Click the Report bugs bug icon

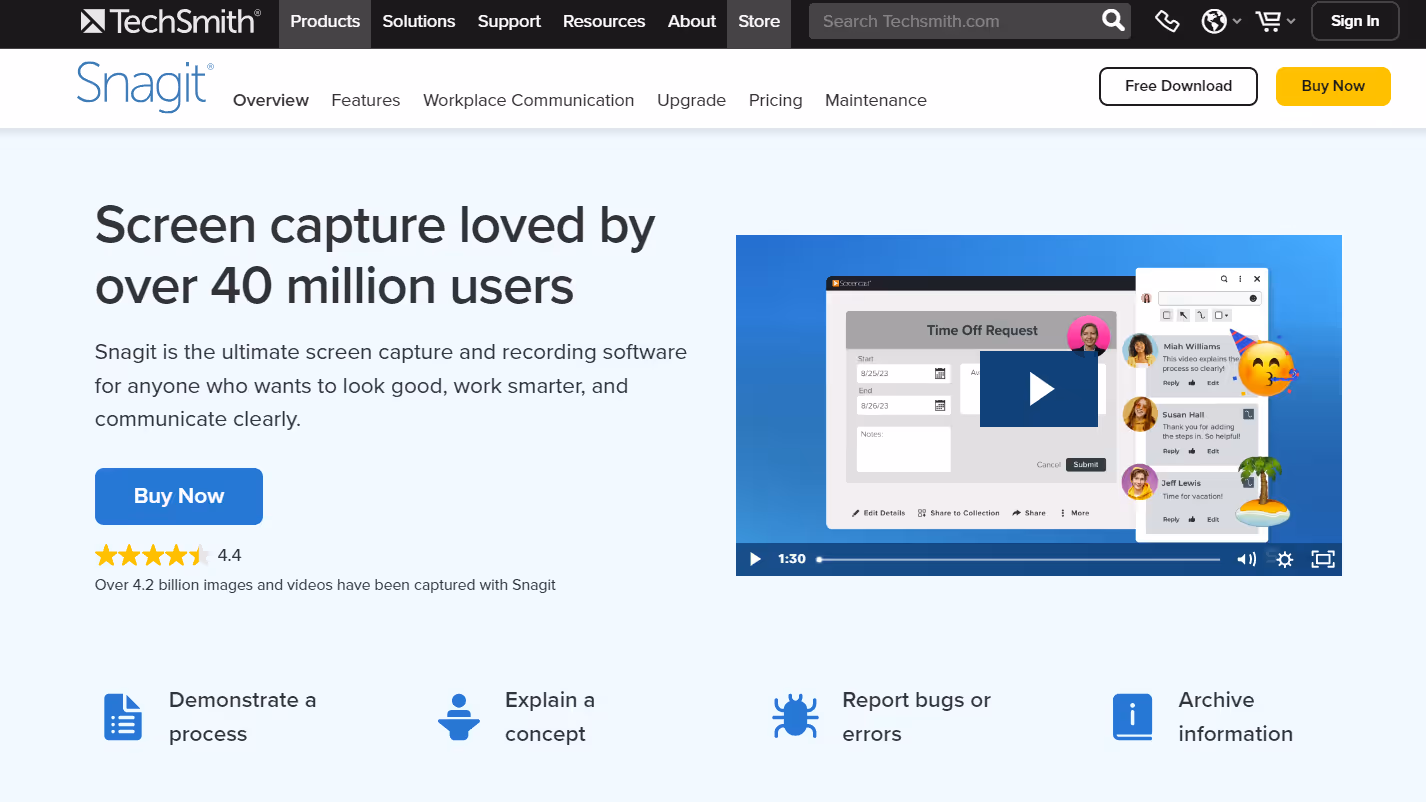[796, 717]
